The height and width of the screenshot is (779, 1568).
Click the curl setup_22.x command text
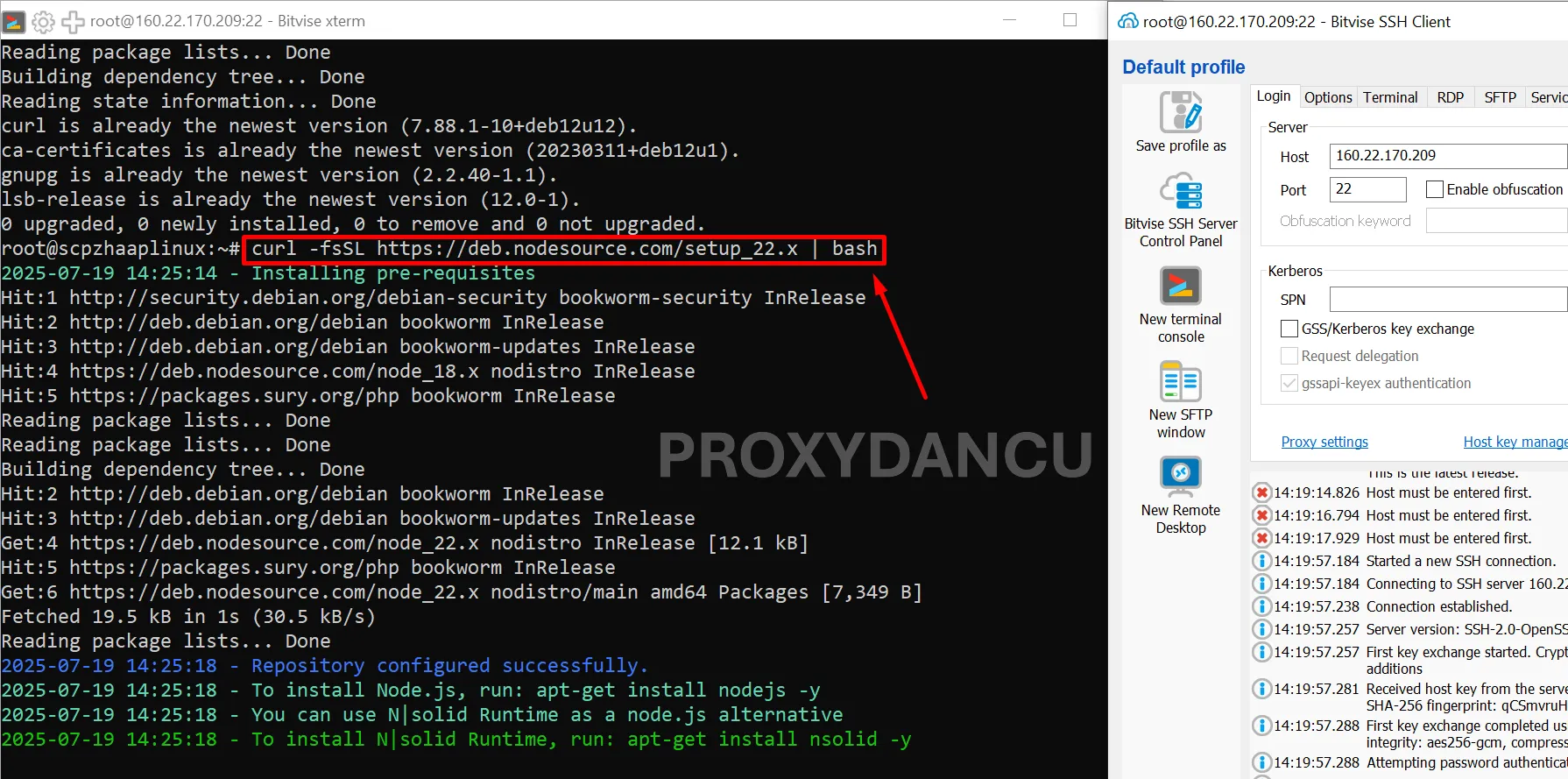[x=564, y=249]
